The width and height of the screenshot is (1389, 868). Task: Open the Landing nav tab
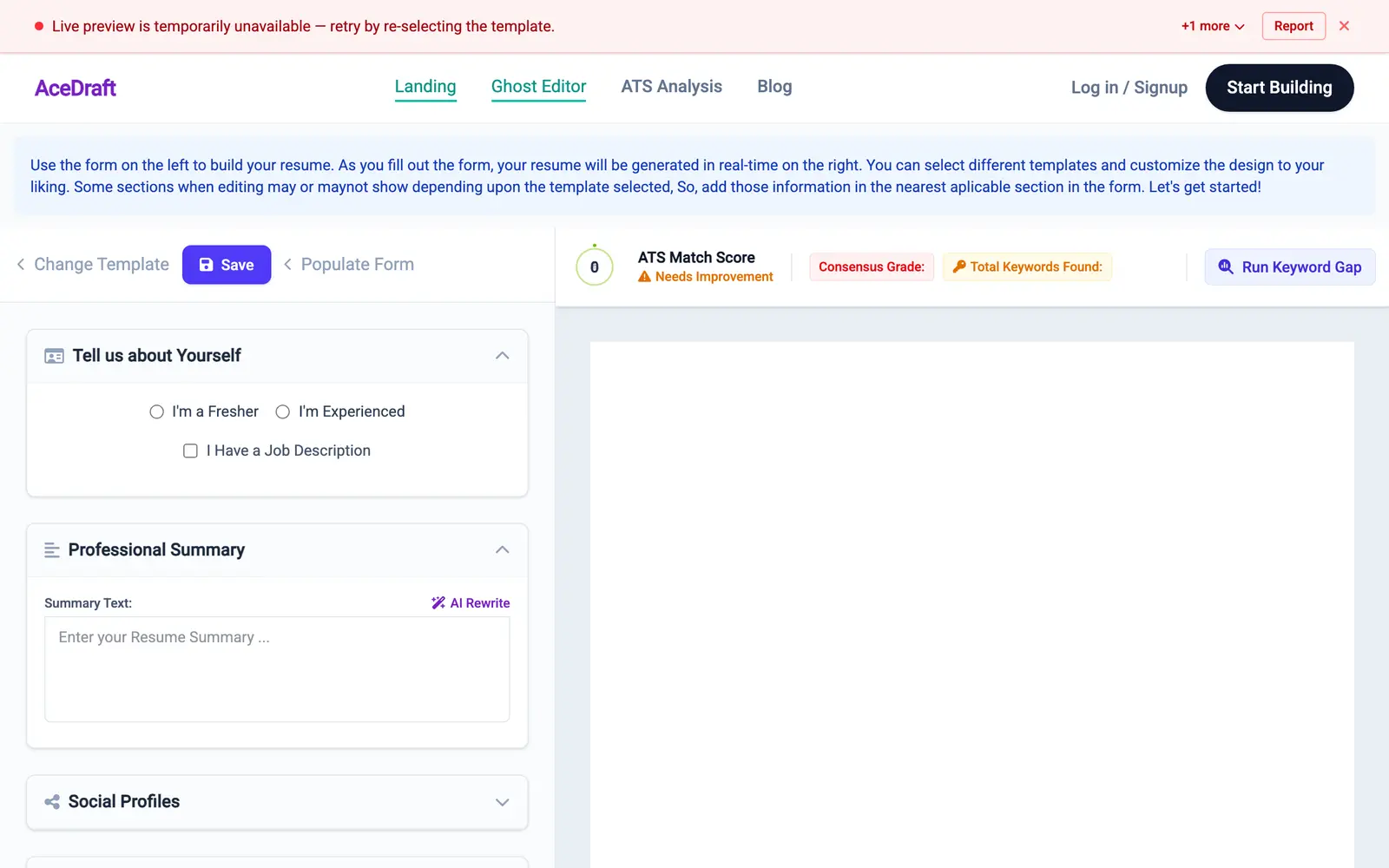click(425, 87)
